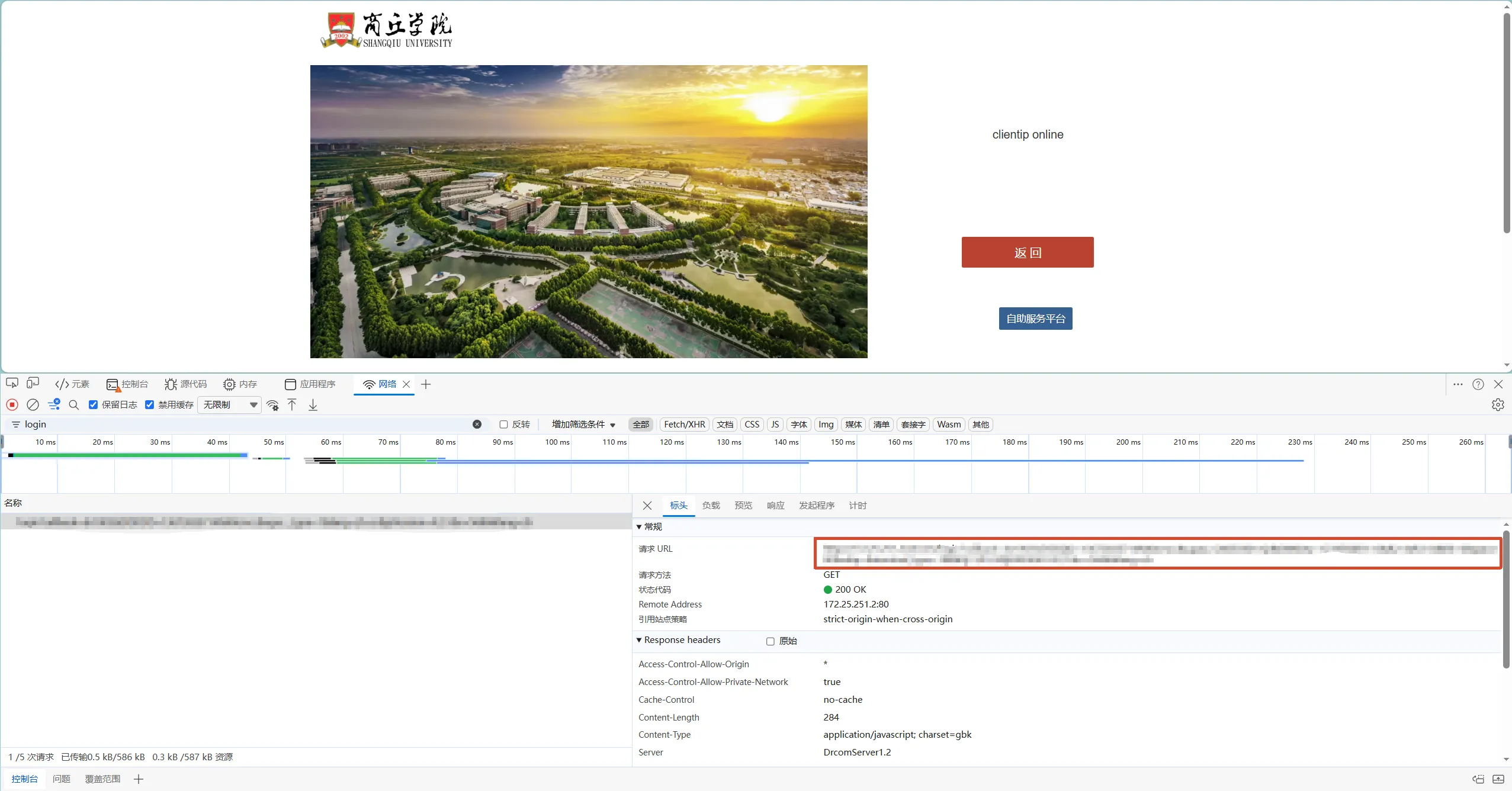The height and width of the screenshot is (791, 1512).
Task: Click the red 返回 button
Action: [1028, 252]
